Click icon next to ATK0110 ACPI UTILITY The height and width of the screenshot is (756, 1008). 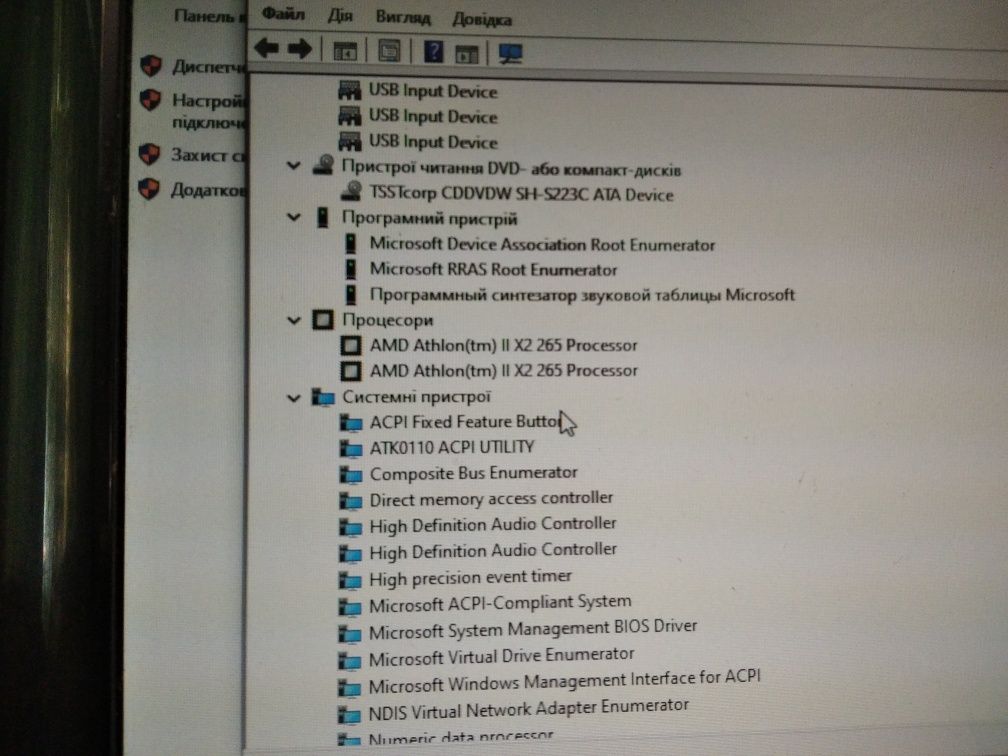tap(350, 449)
